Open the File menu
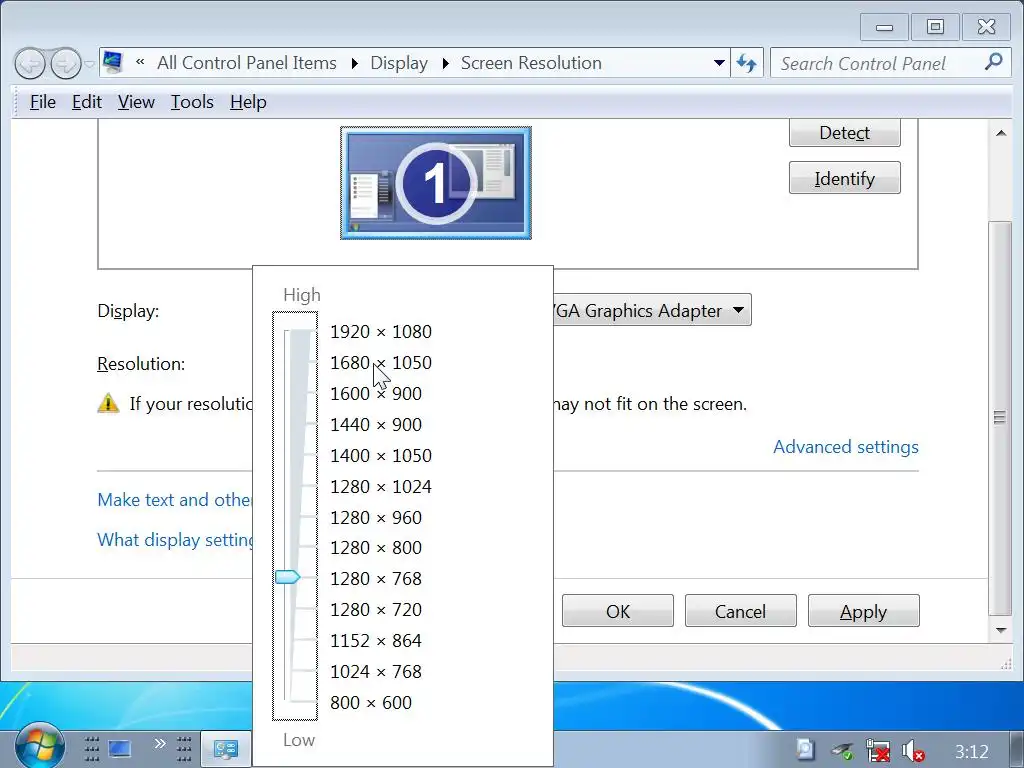The image size is (1024, 768). 42,102
